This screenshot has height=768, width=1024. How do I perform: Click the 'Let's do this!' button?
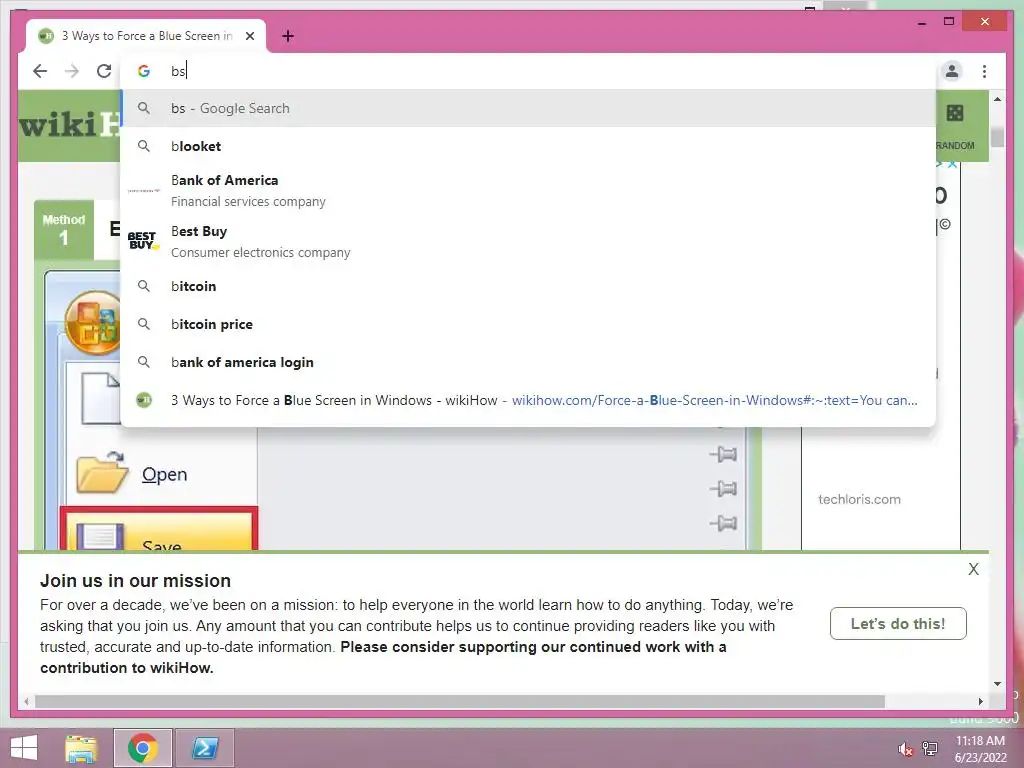(898, 624)
